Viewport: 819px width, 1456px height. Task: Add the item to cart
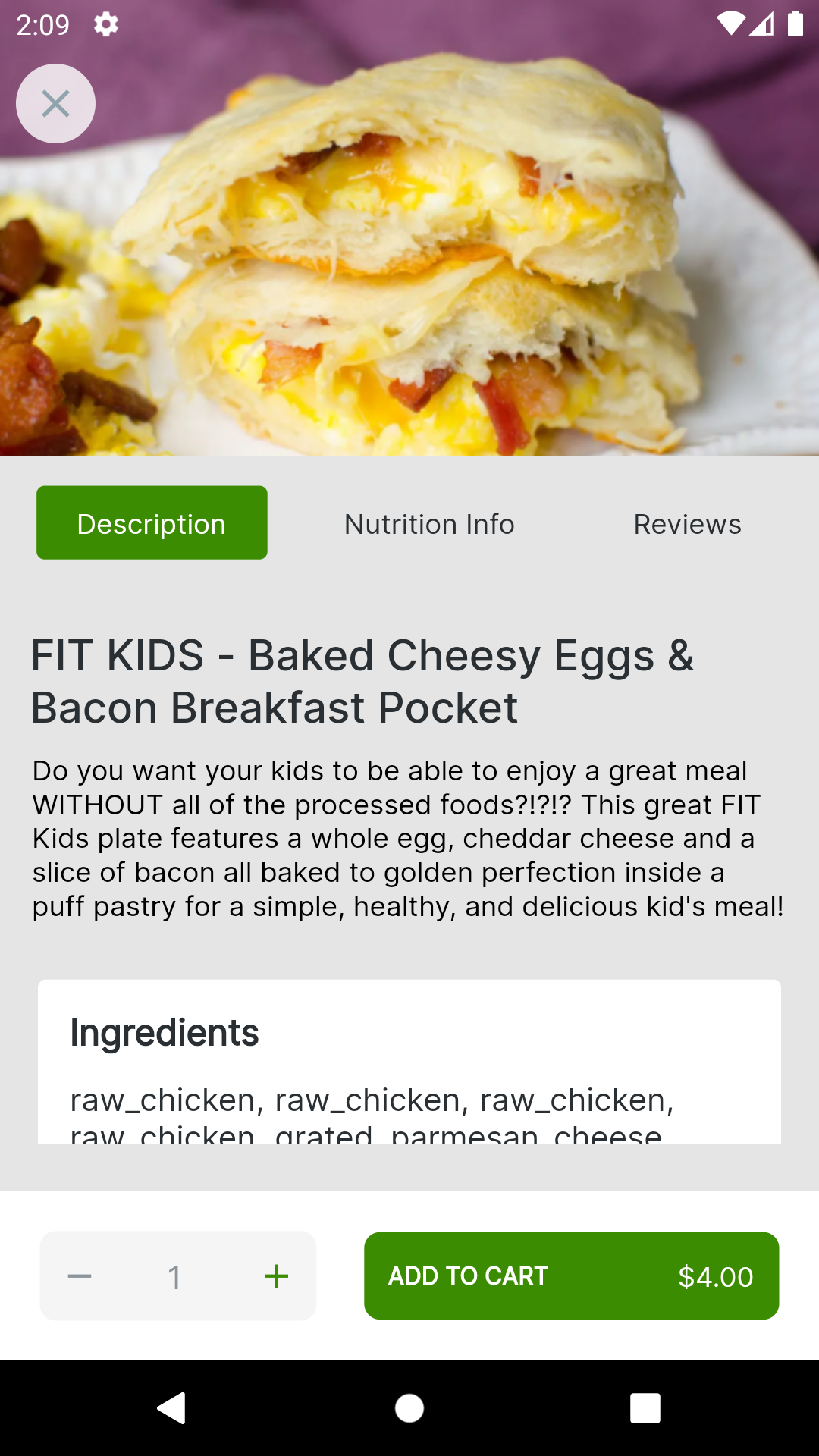coord(572,1276)
